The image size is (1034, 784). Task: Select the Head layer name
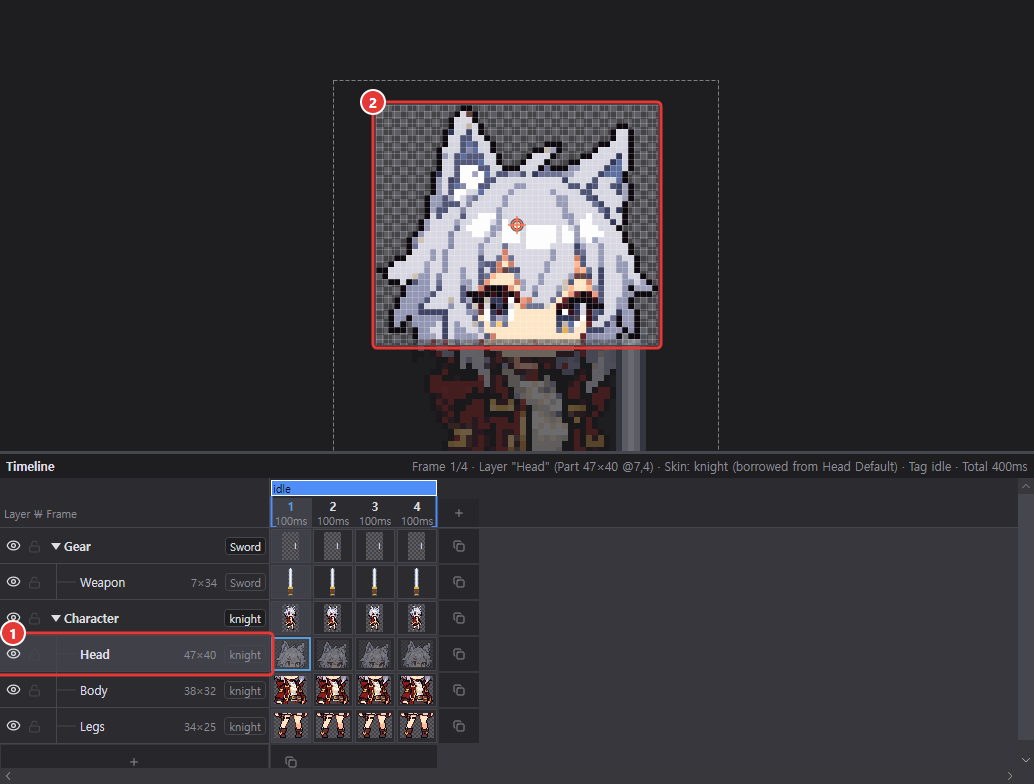[x=95, y=654]
